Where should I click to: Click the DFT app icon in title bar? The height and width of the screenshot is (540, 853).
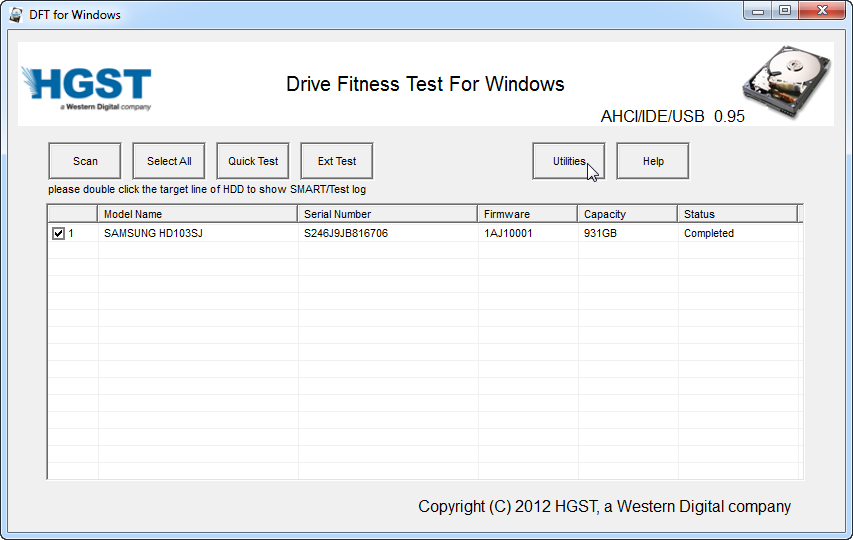tap(16, 15)
